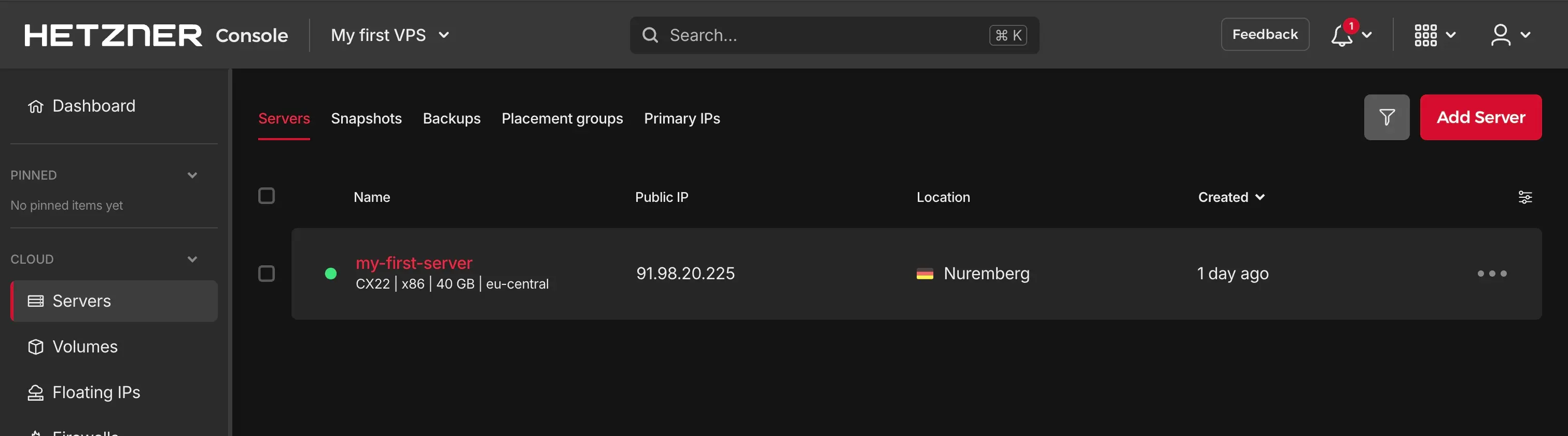The width and height of the screenshot is (1568, 436).
Task: Open Volumes in the sidebar
Action: pos(114,347)
